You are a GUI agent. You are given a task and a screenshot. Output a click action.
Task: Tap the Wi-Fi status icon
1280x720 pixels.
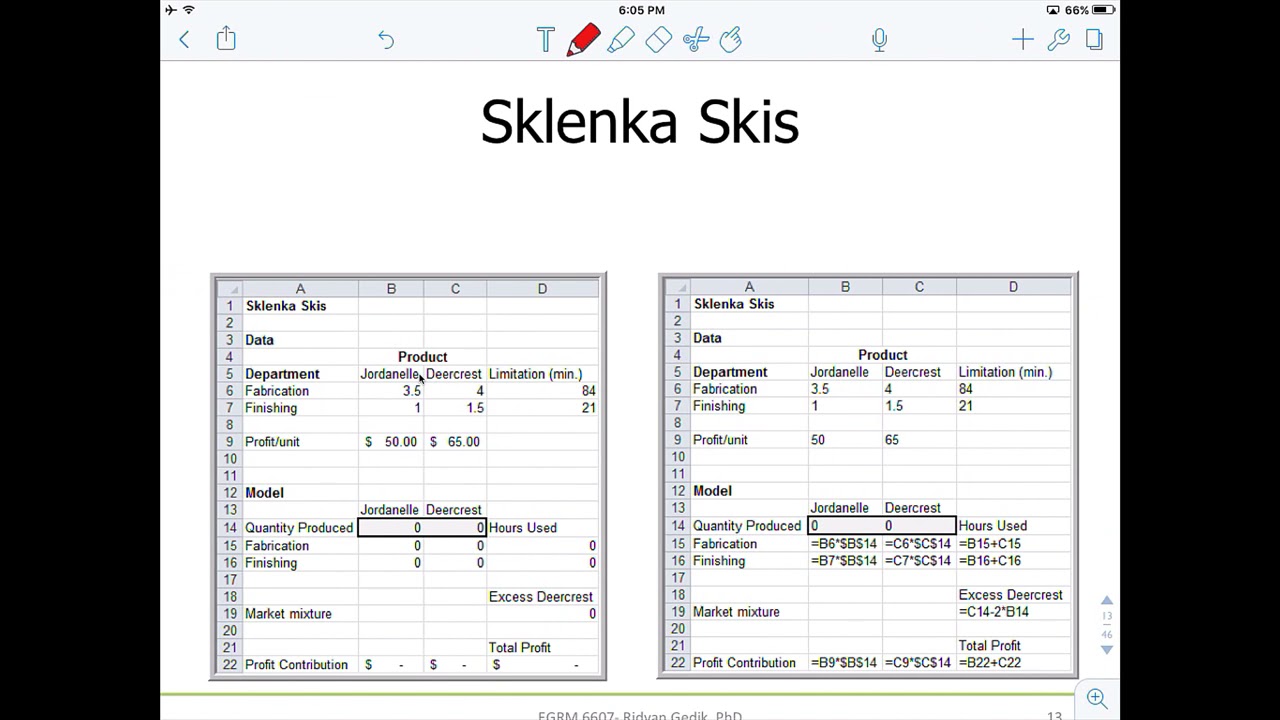click(188, 10)
